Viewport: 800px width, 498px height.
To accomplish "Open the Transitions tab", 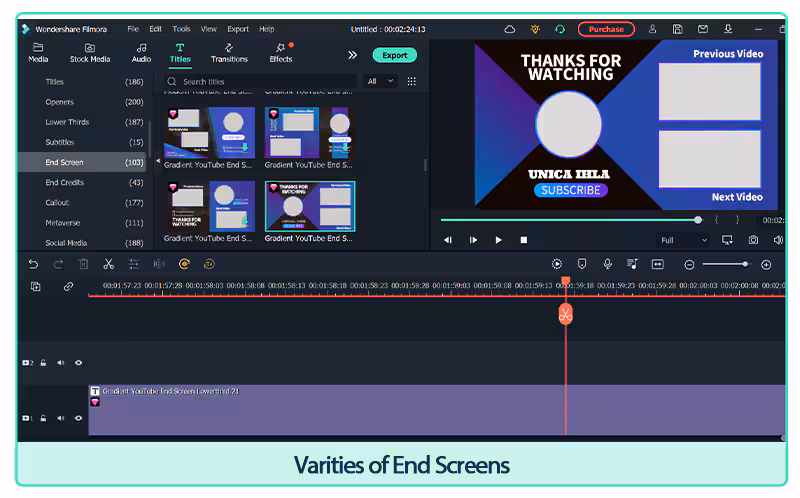I will (x=229, y=53).
